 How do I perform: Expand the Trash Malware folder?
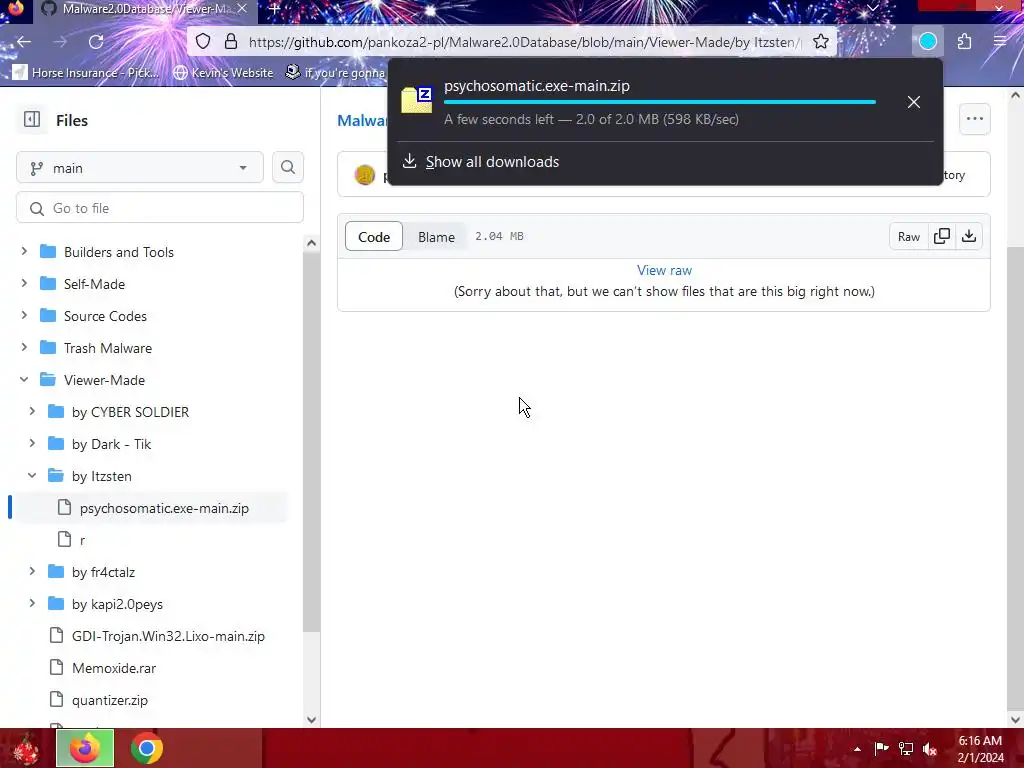(24, 347)
